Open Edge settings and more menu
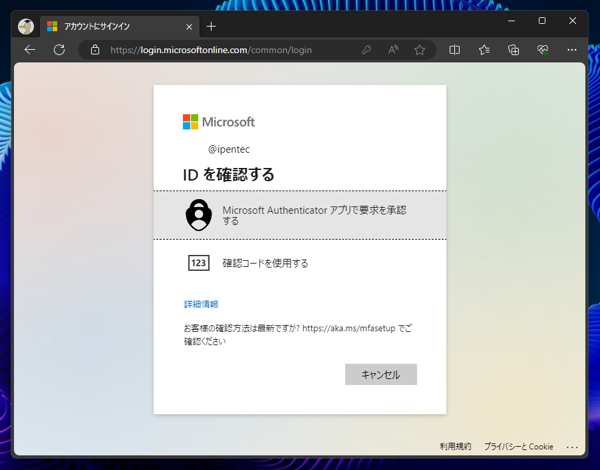This screenshot has width=600, height=470. (x=572, y=50)
